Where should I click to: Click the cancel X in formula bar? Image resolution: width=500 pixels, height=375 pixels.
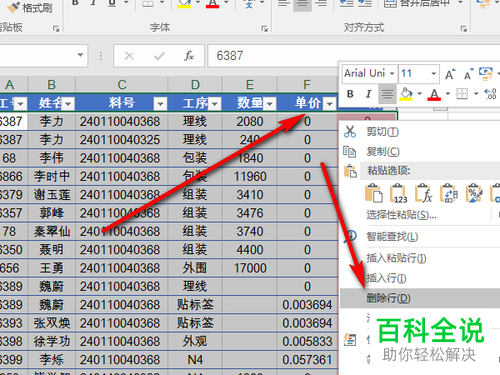[x=129, y=56]
